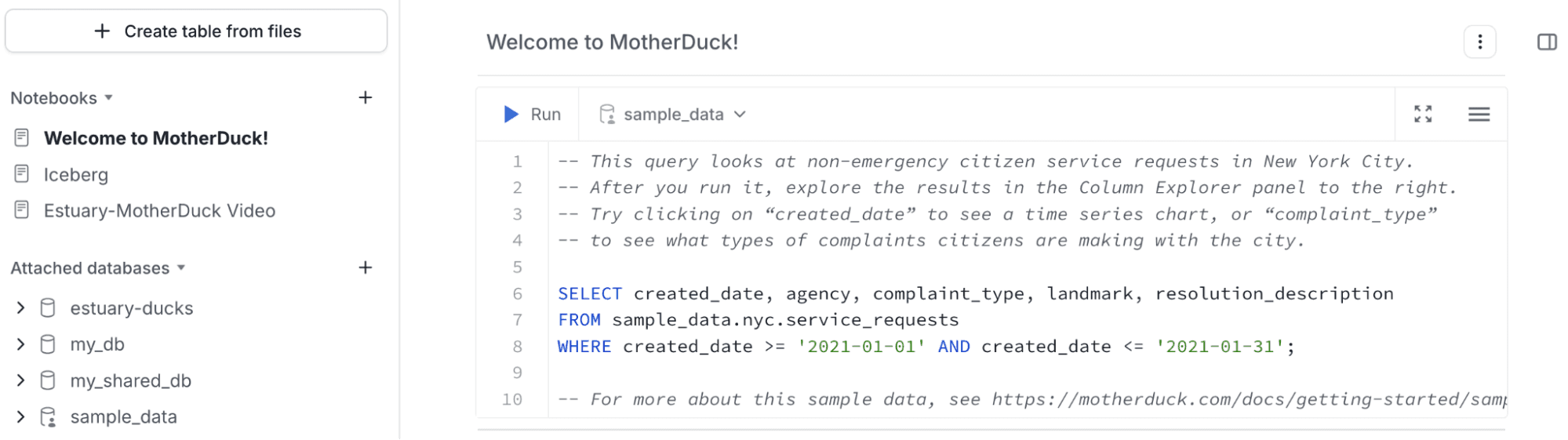
Task: Toggle the right side panel icon
Action: coord(1547,42)
